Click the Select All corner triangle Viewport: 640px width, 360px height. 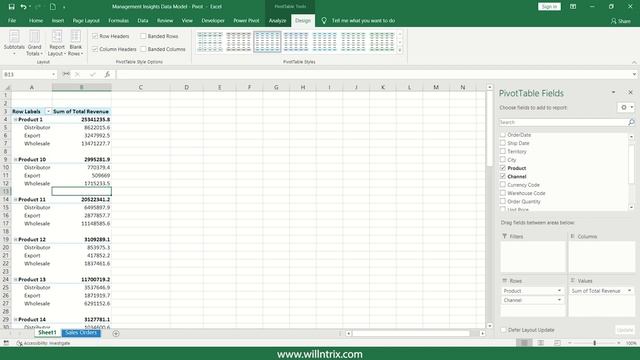pos(6,87)
